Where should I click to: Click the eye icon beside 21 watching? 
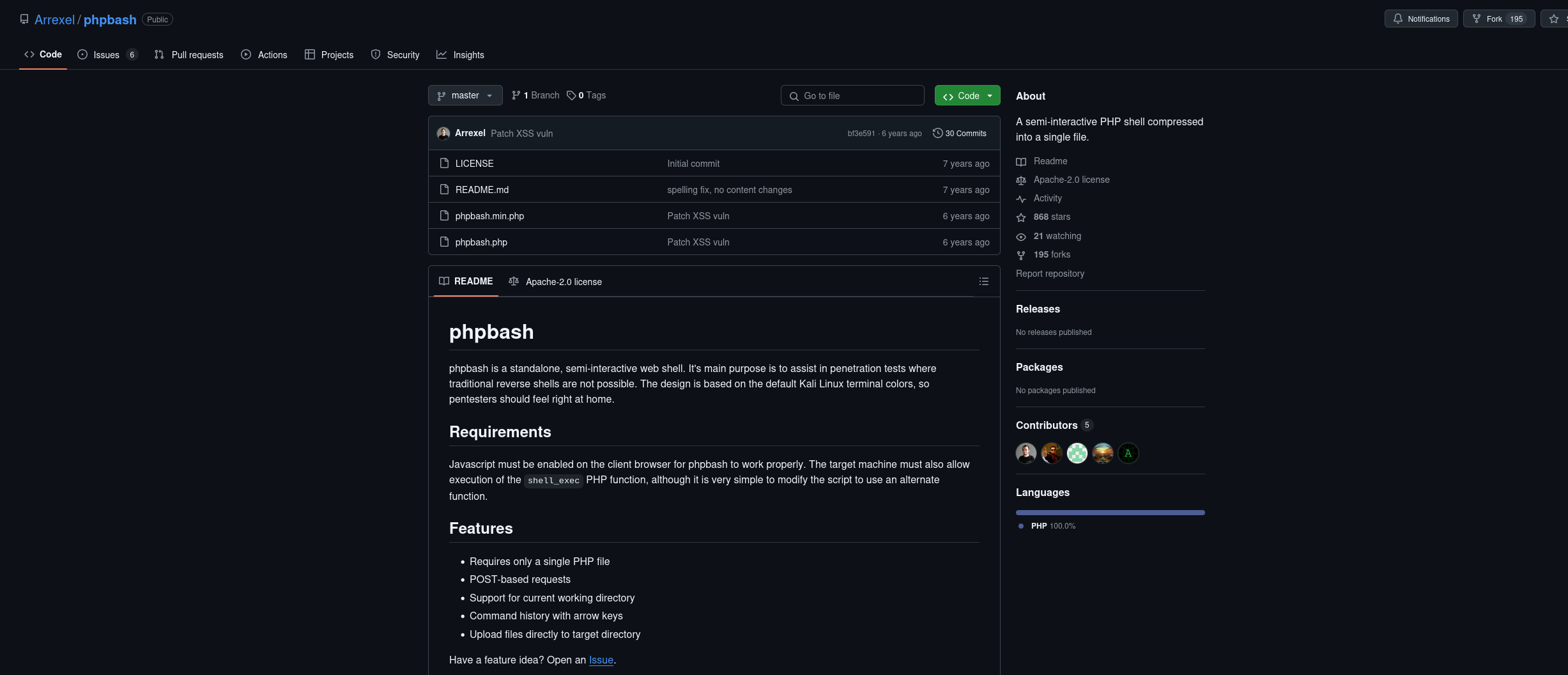point(1021,237)
